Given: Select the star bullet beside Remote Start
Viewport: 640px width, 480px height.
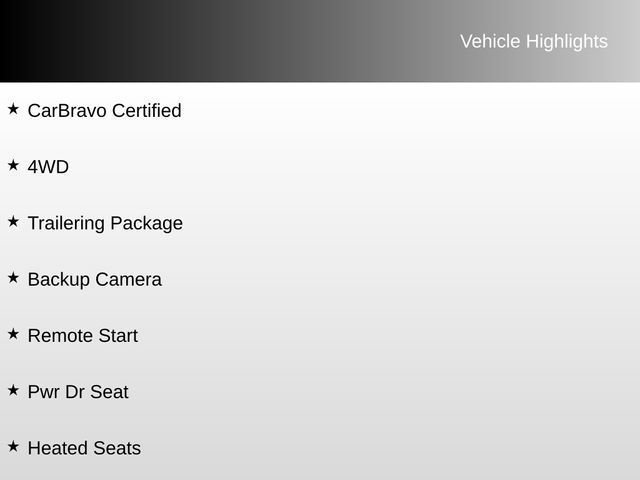Looking at the screenshot, I should coord(13,334).
